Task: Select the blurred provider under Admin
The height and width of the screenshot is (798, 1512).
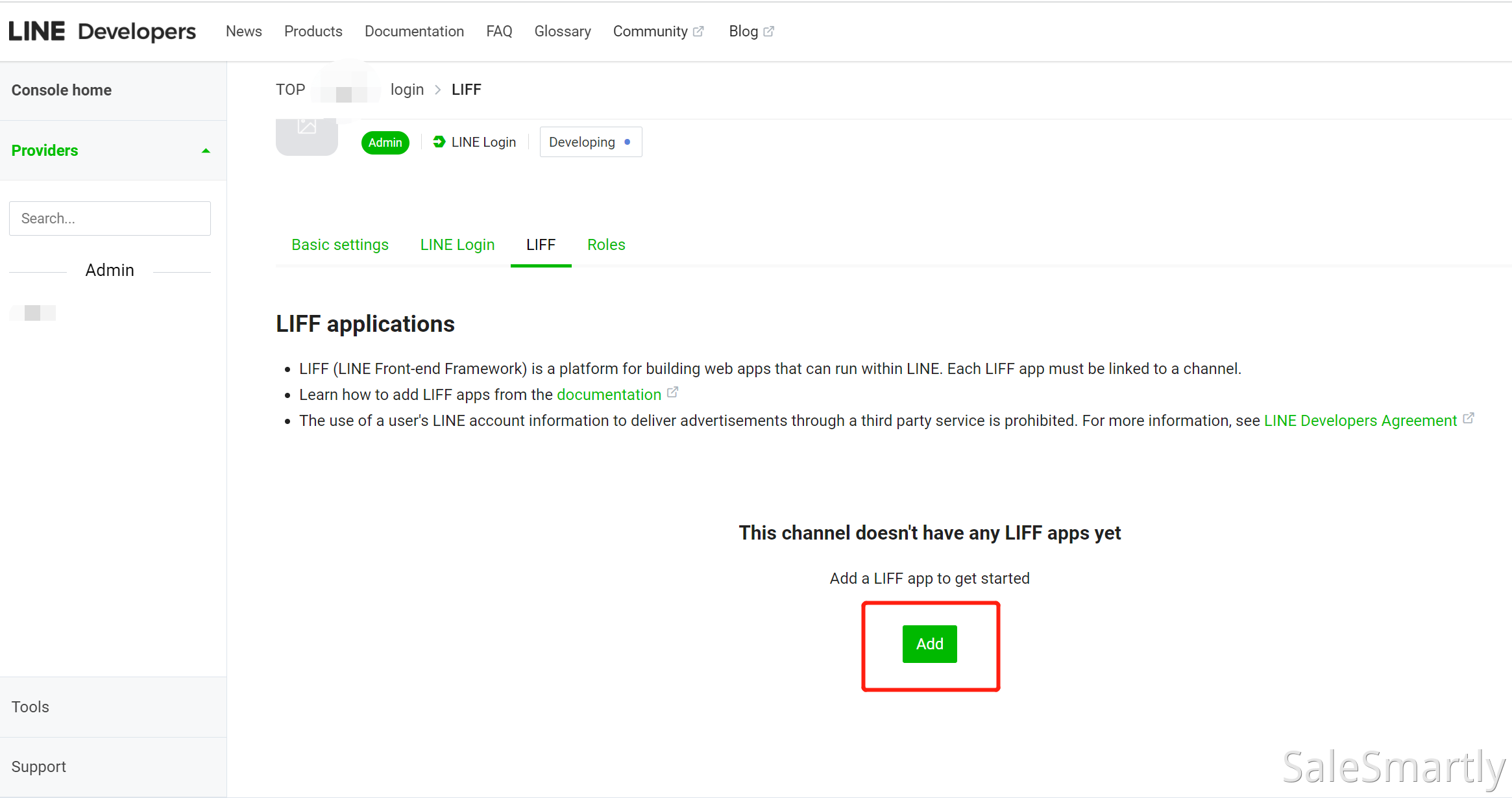Action: coord(33,313)
